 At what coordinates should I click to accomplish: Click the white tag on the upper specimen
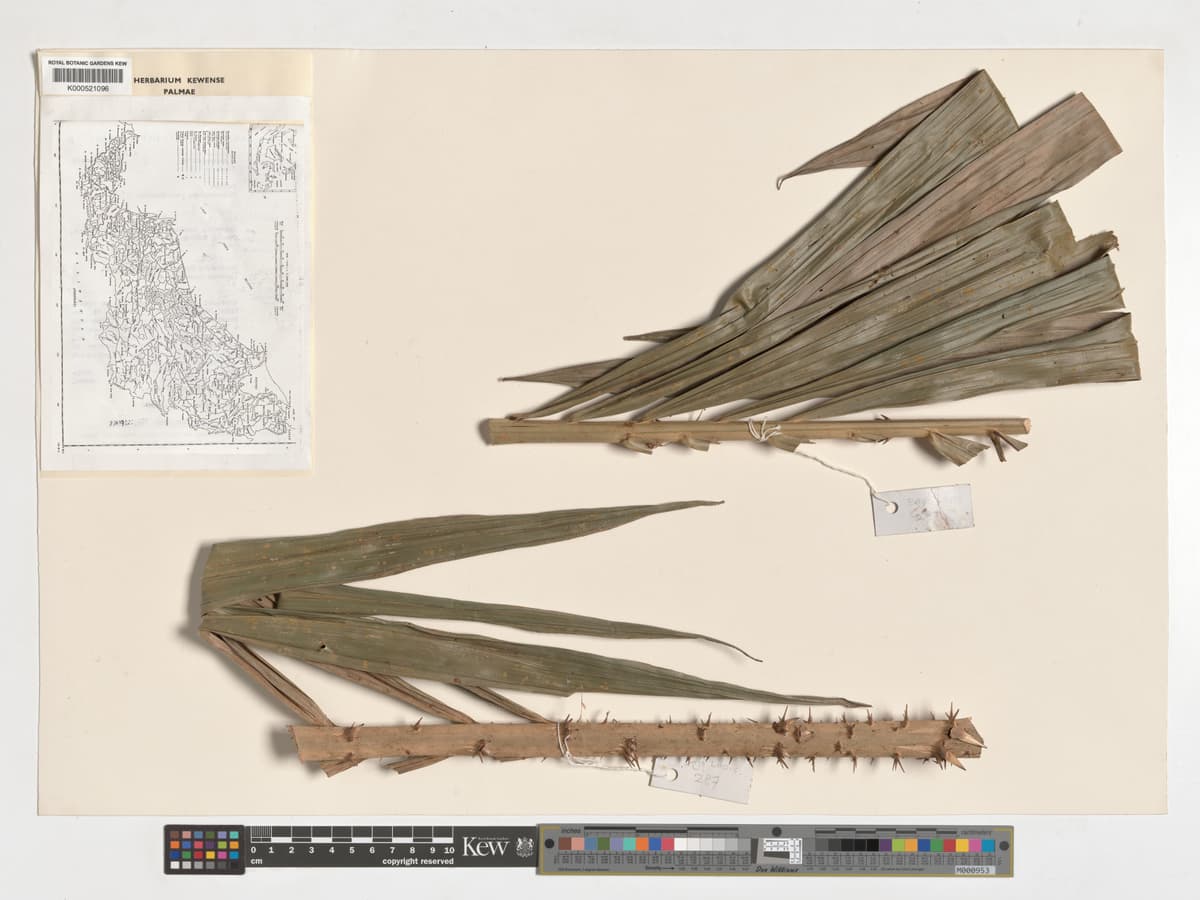pos(922,510)
